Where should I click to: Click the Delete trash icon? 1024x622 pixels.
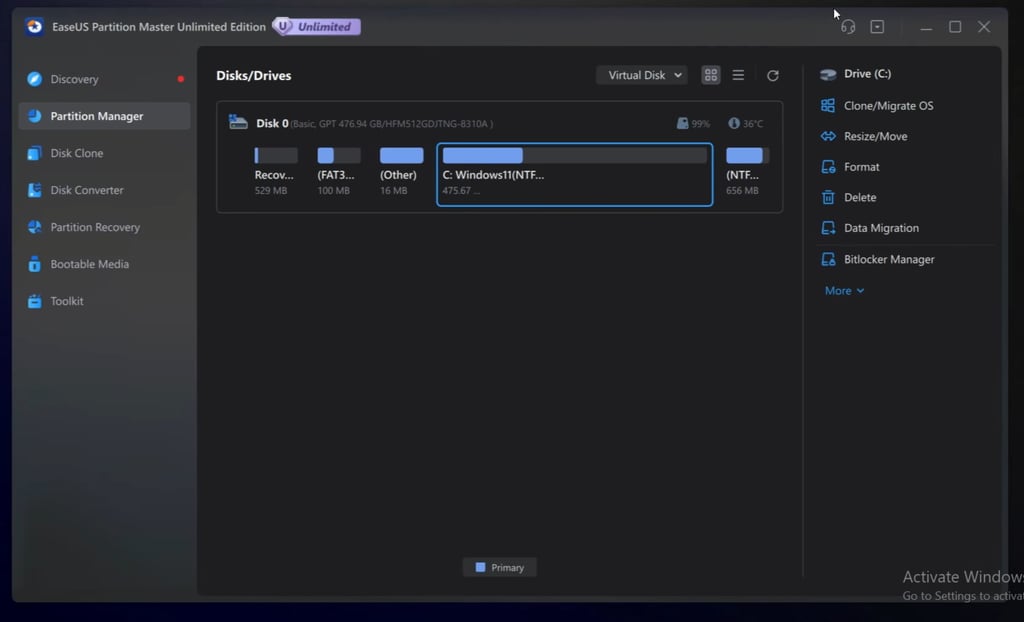[x=828, y=197]
